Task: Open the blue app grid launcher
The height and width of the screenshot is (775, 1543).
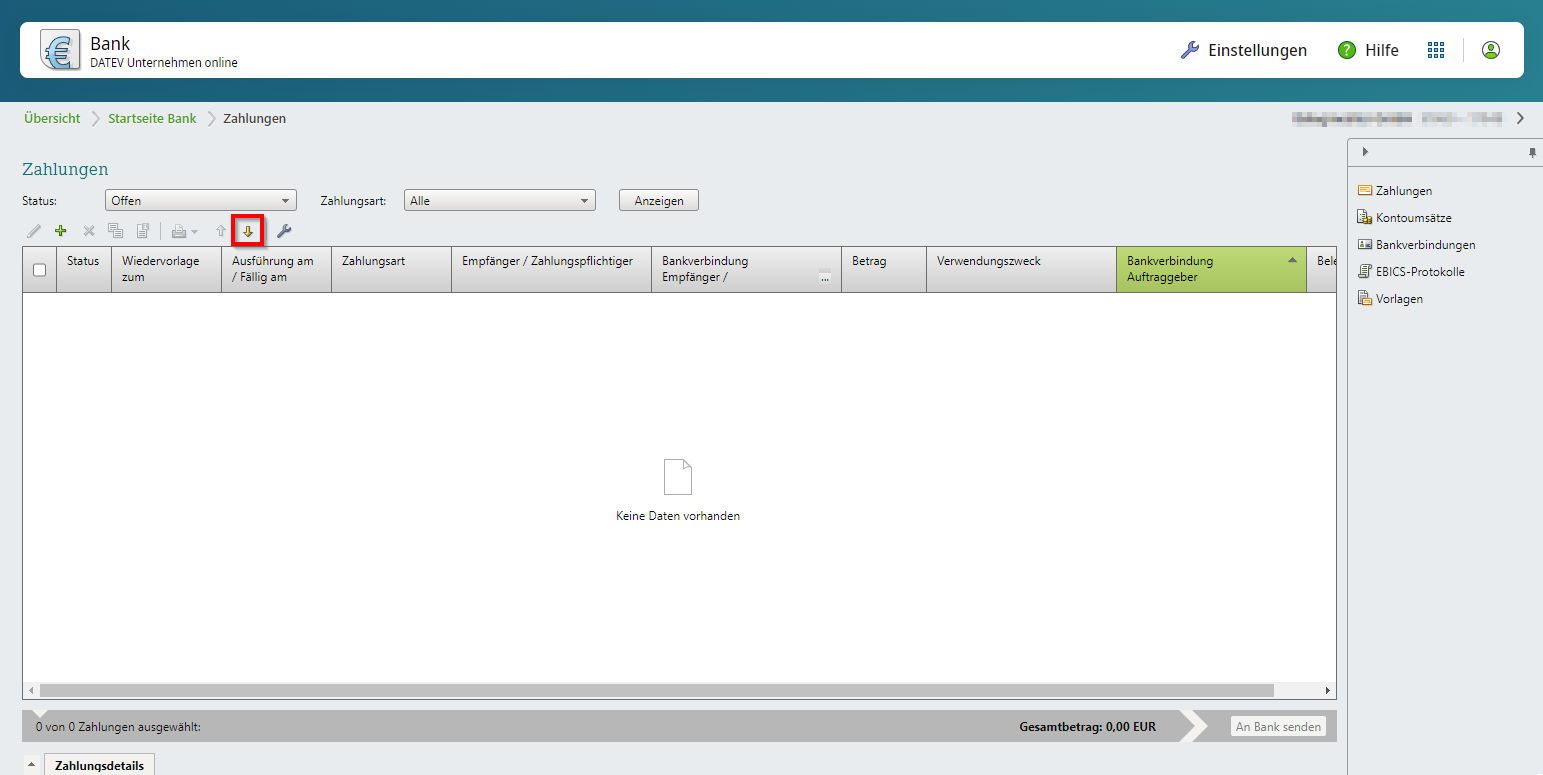Action: tap(1436, 50)
